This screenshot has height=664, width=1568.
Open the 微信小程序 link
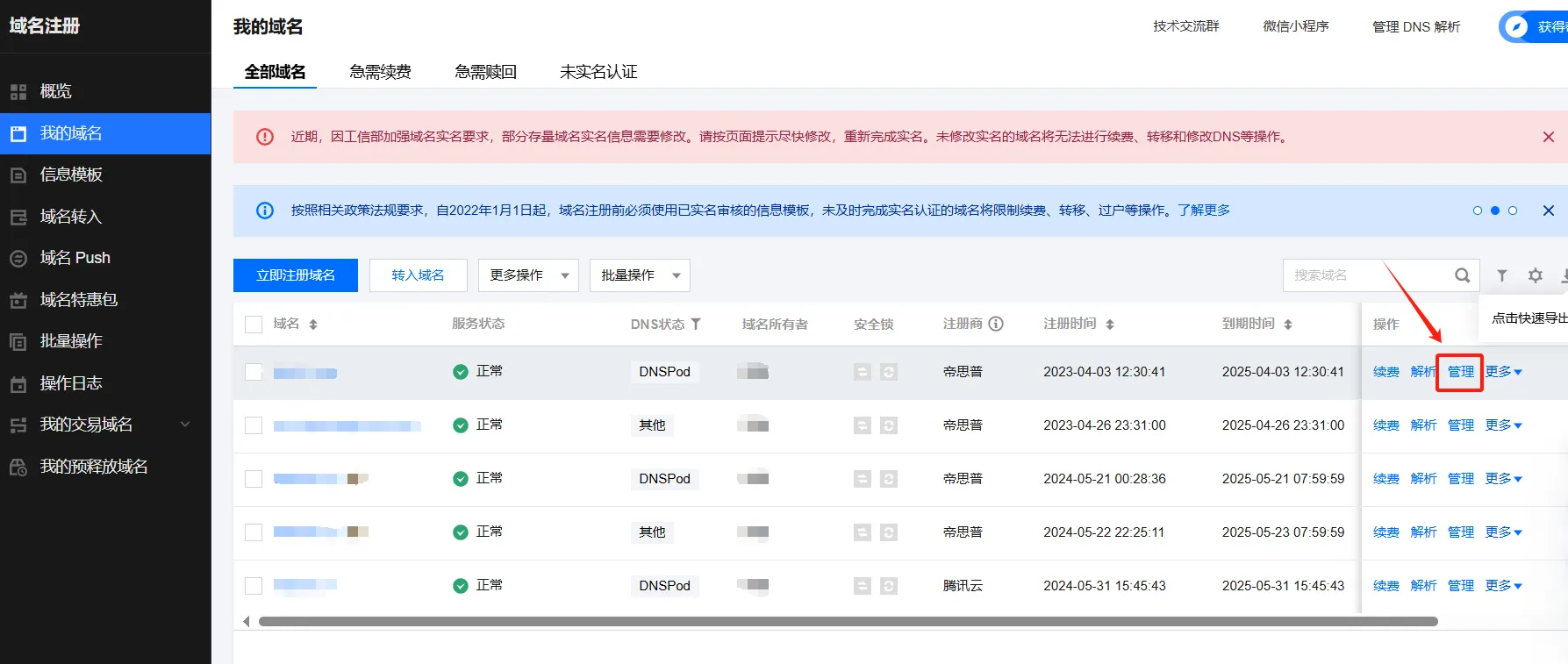coord(1296,26)
